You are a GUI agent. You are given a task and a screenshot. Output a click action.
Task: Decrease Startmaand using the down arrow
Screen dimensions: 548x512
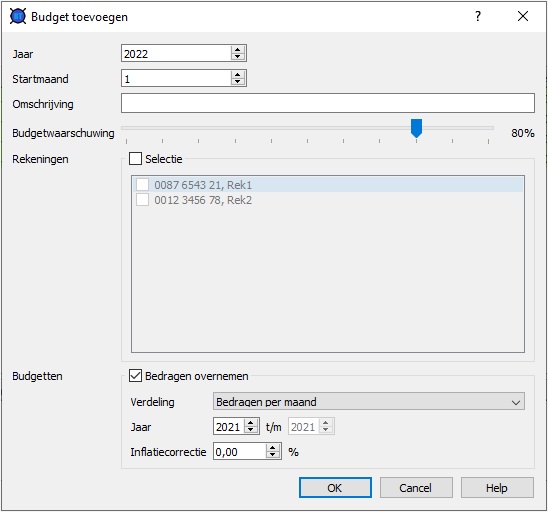coord(238,81)
